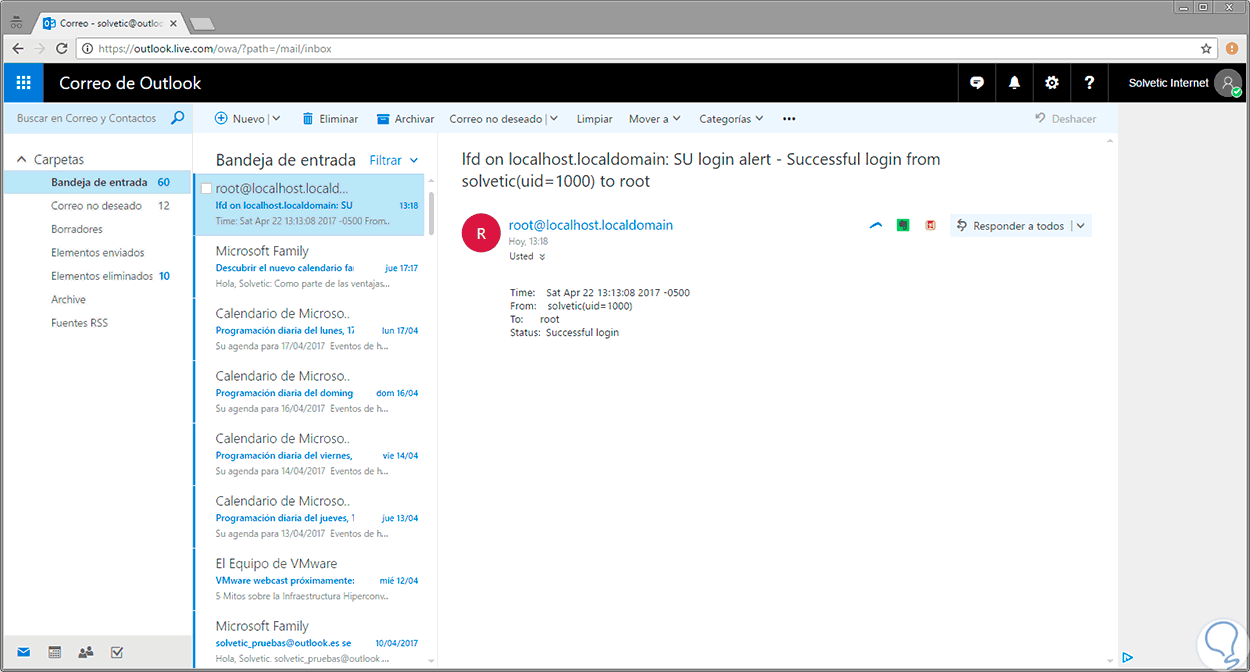Screen dimensions: 1250x672
Task: Click the browser back arrow
Action: point(18,48)
